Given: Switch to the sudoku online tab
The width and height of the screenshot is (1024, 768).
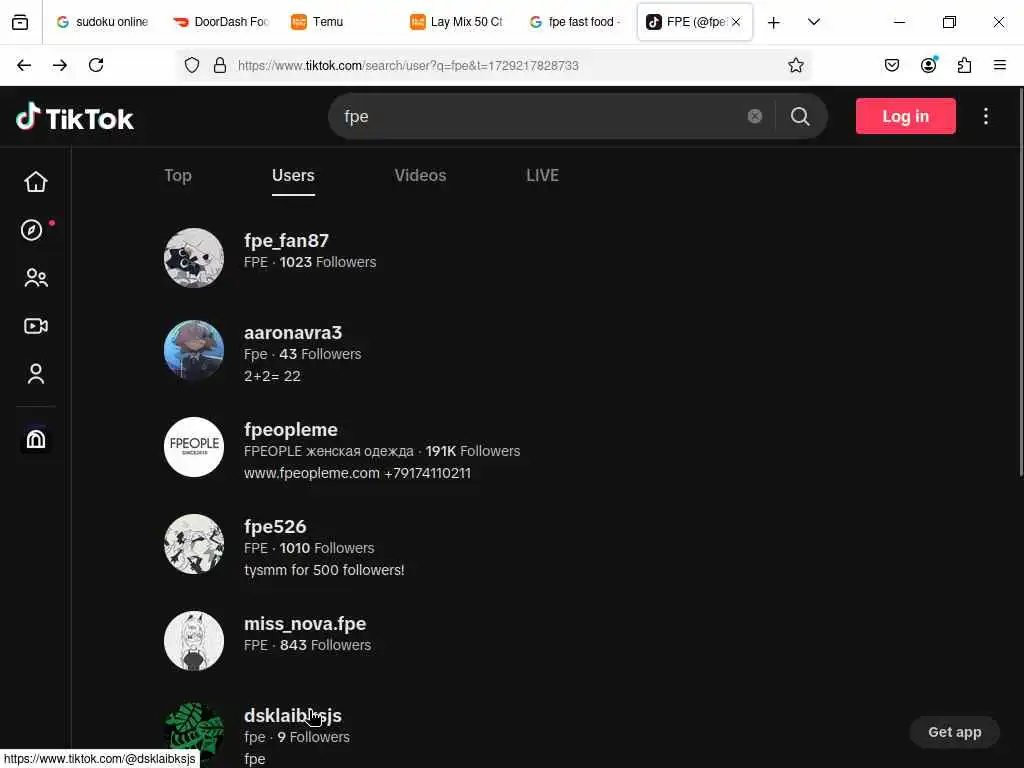Looking at the screenshot, I should point(103,22).
